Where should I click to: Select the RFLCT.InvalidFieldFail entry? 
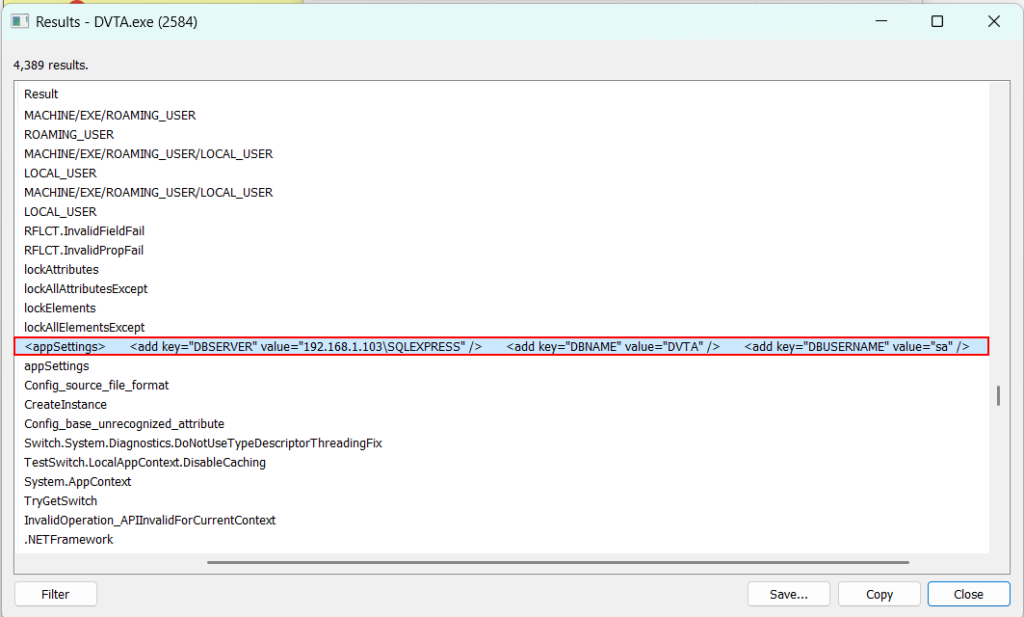(84, 231)
